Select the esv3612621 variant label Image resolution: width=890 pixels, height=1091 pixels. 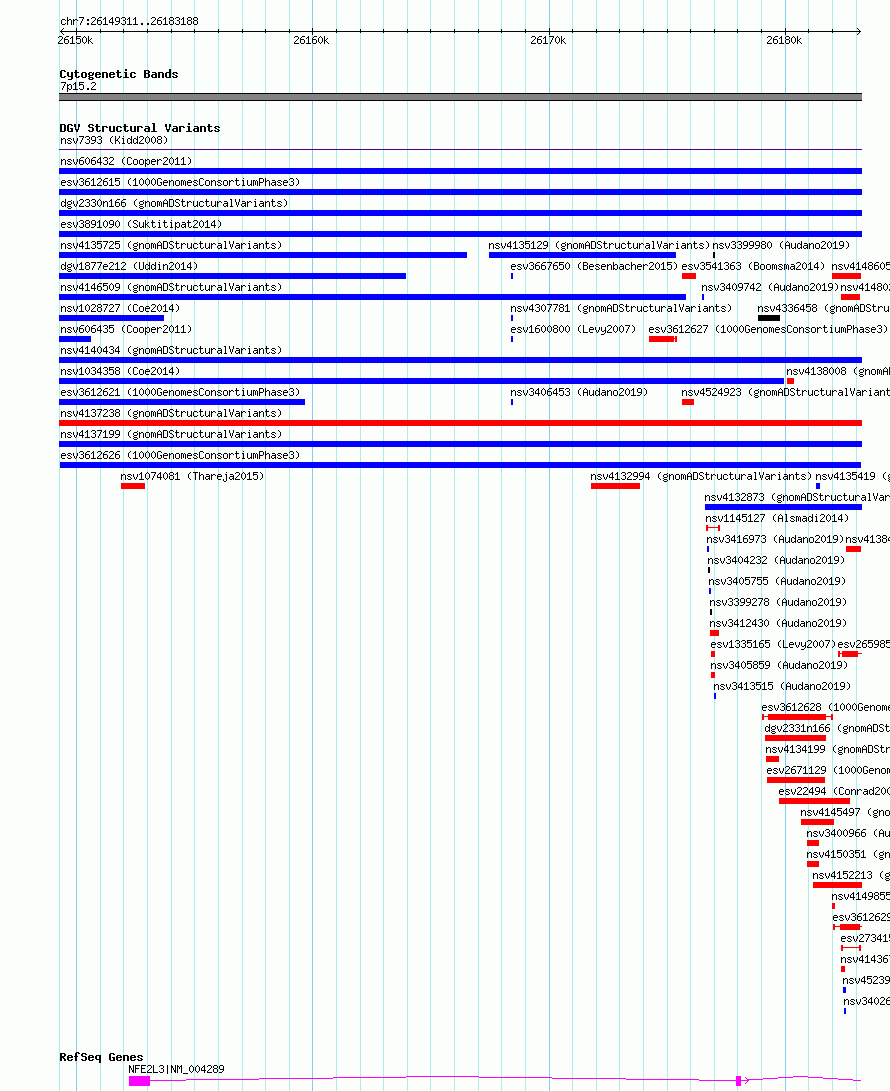click(180, 392)
